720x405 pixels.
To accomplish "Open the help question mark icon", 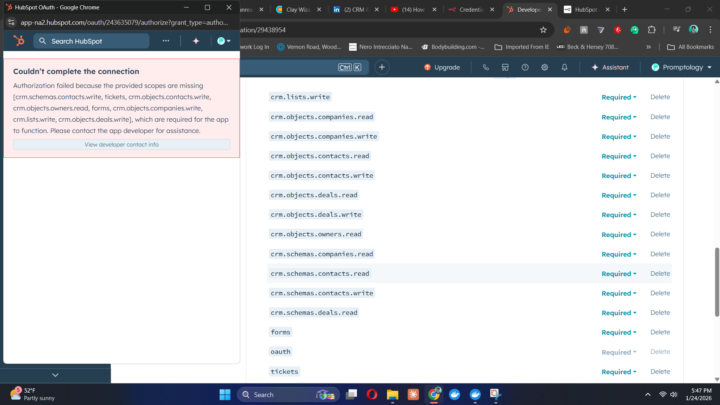I will 525,67.
